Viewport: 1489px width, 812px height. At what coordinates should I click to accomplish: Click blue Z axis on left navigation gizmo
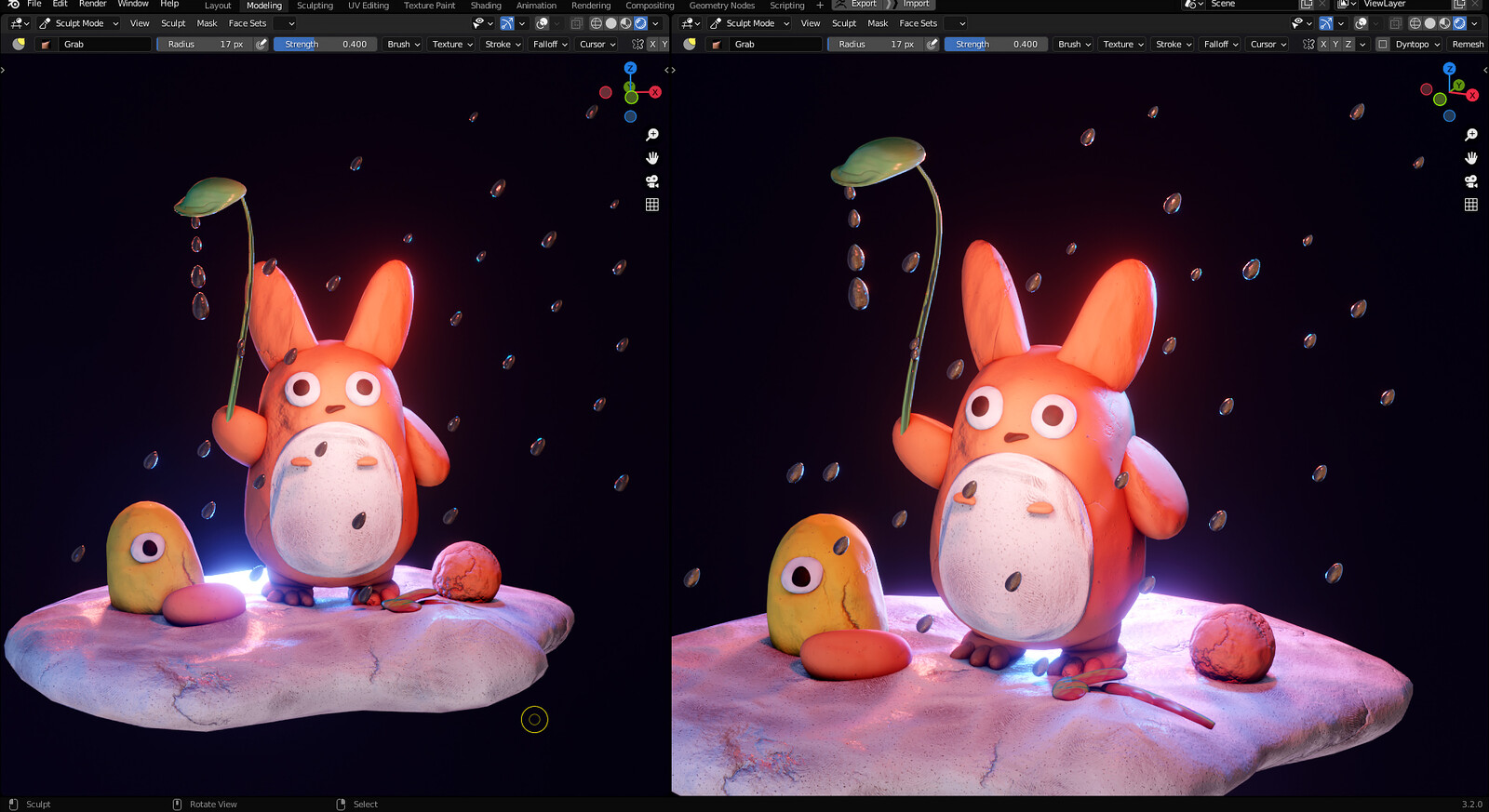tap(630, 68)
